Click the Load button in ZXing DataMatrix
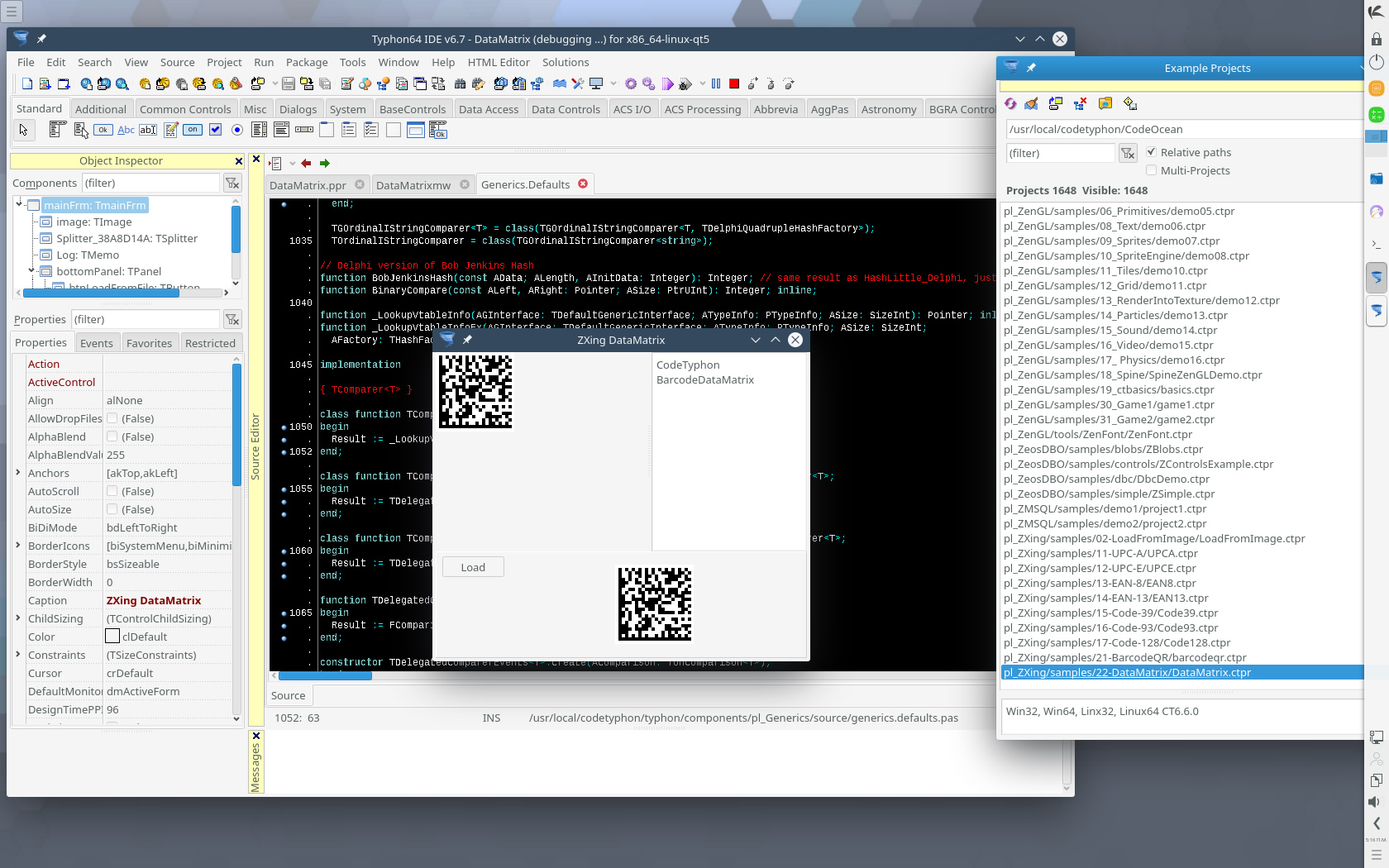The height and width of the screenshot is (868, 1389). tap(473, 567)
